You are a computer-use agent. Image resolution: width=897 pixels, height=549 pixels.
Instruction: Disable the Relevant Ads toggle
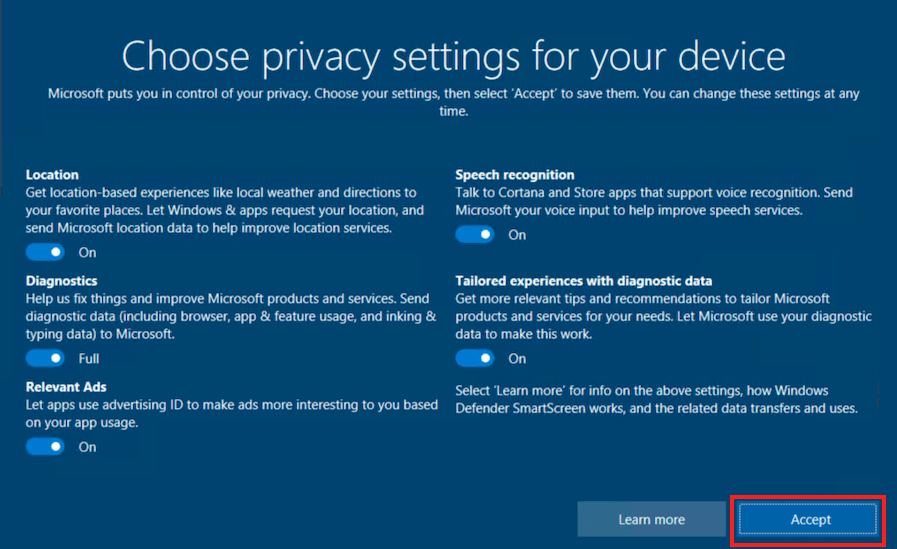[x=45, y=447]
